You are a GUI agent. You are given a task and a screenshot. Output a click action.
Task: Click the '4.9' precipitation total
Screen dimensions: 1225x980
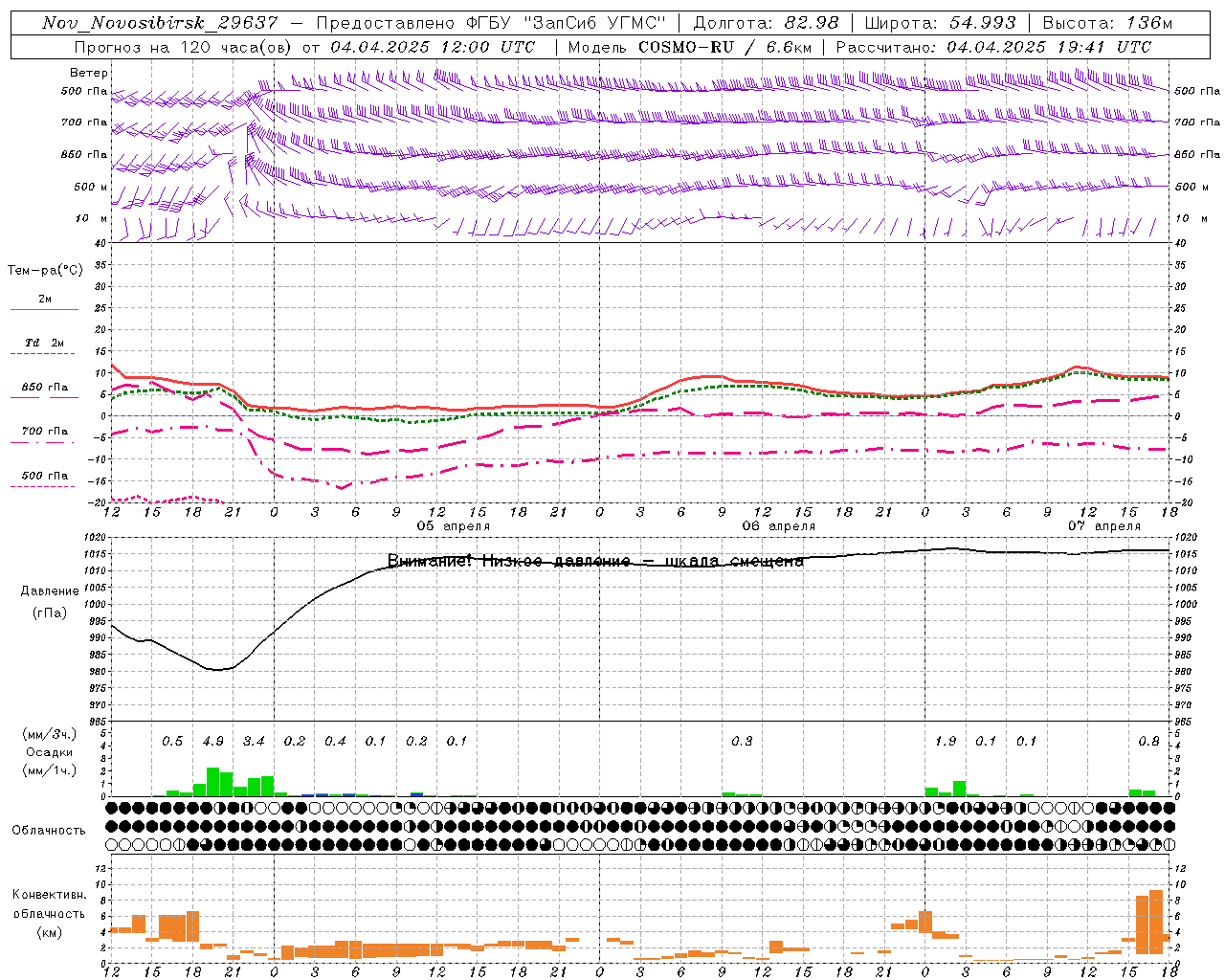212,742
